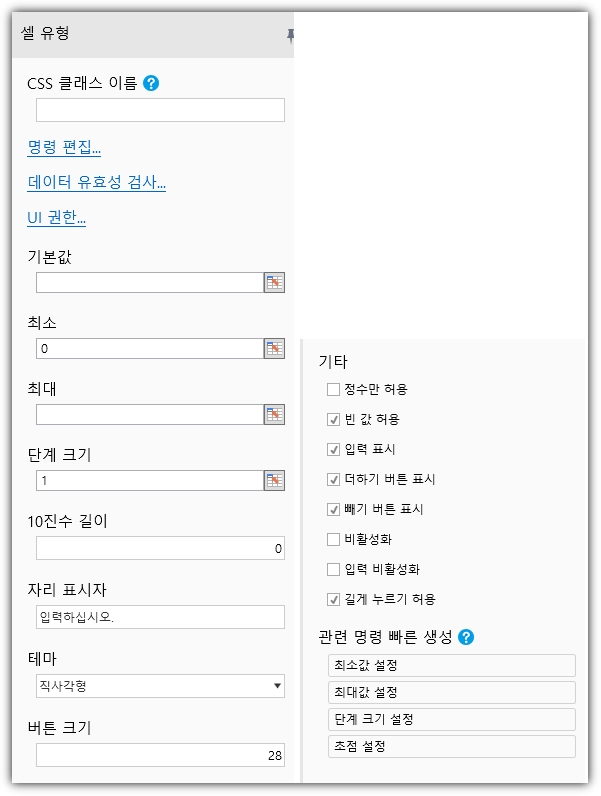The width and height of the screenshot is (601, 796).
Task: Click the help icon beside CSS 클래스 이름
Action: [x=151, y=83]
